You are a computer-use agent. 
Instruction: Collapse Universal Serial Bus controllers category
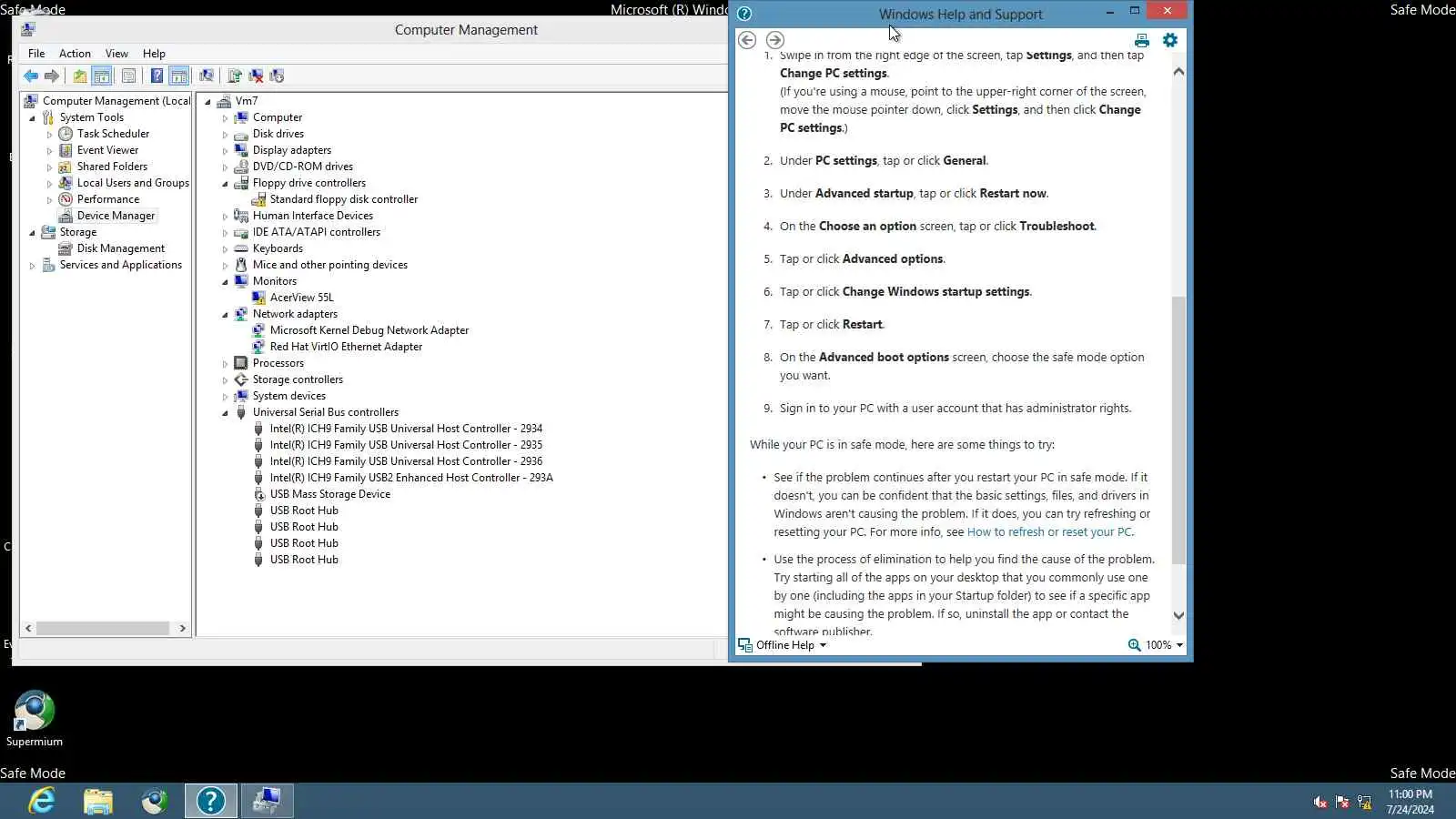coord(225,413)
